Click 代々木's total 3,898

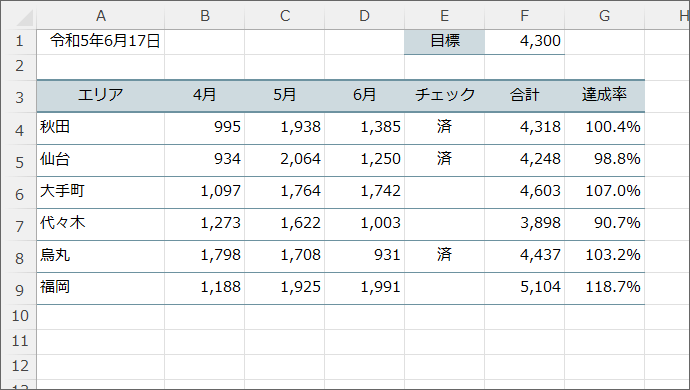coord(525,224)
